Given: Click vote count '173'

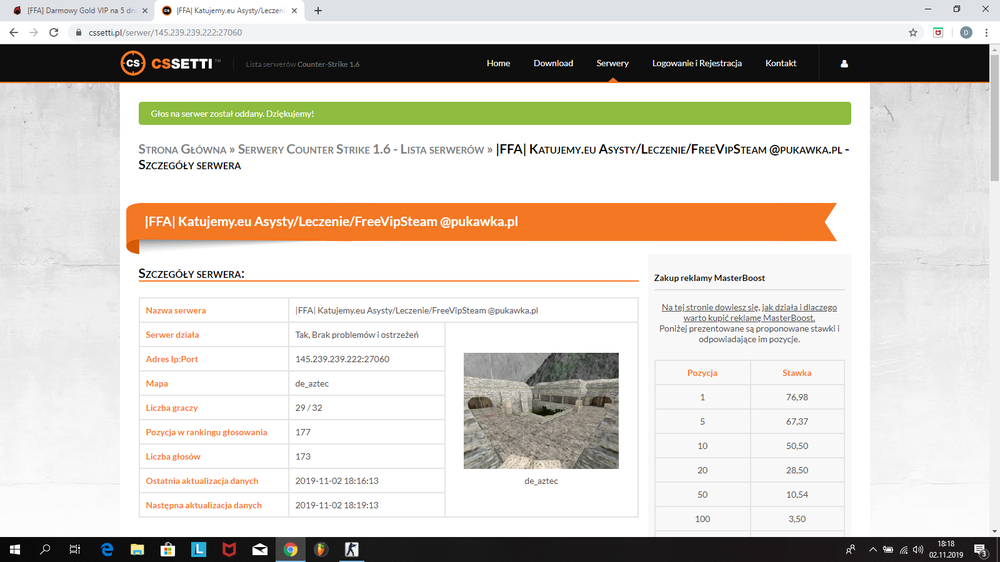Looking at the screenshot, I should click(x=302, y=456).
